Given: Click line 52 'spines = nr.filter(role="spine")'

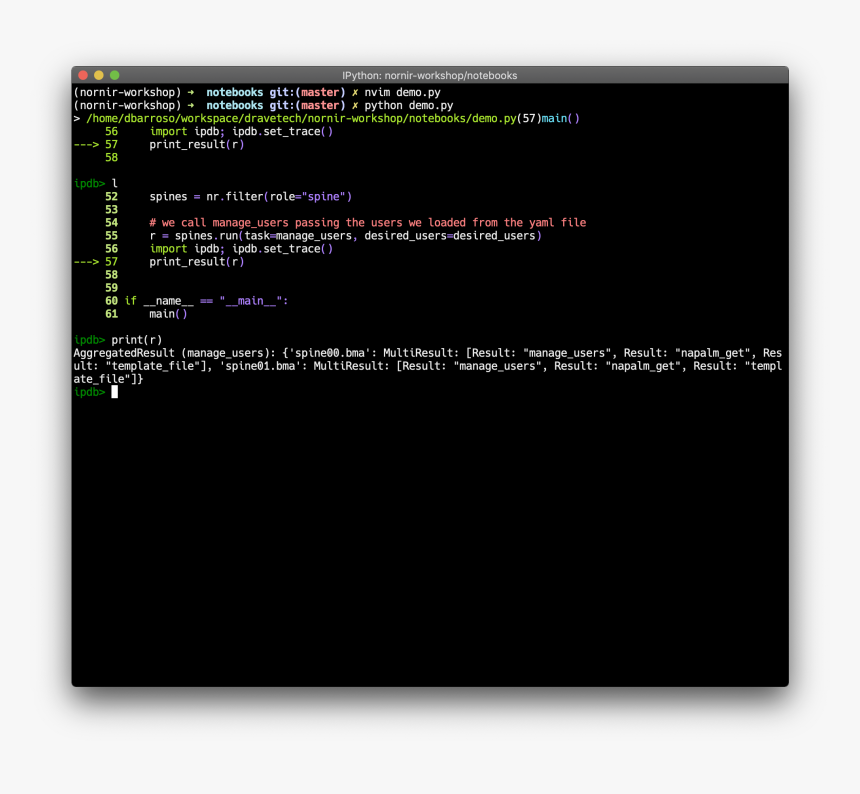Looking at the screenshot, I should coord(251,196).
